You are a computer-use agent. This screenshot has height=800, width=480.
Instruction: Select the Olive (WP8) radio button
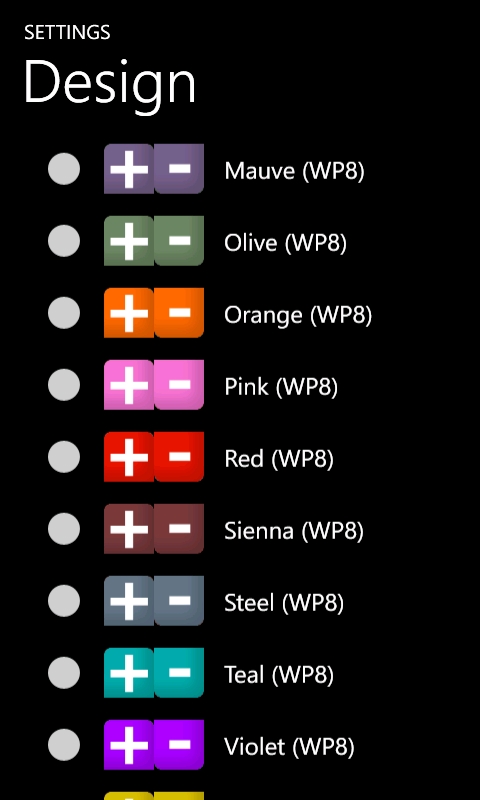(x=64, y=241)
